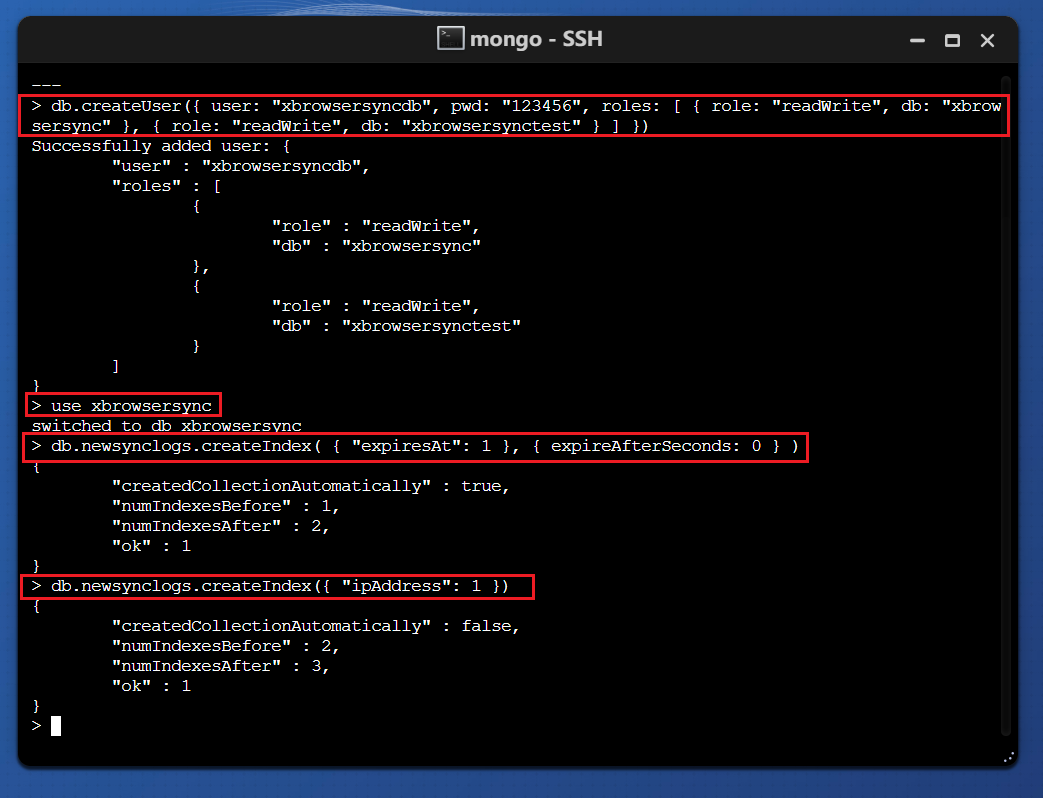Click the terminal's vertical scrollbar
Viewport: 1043px width, 798px height.
pos(1005,406)
